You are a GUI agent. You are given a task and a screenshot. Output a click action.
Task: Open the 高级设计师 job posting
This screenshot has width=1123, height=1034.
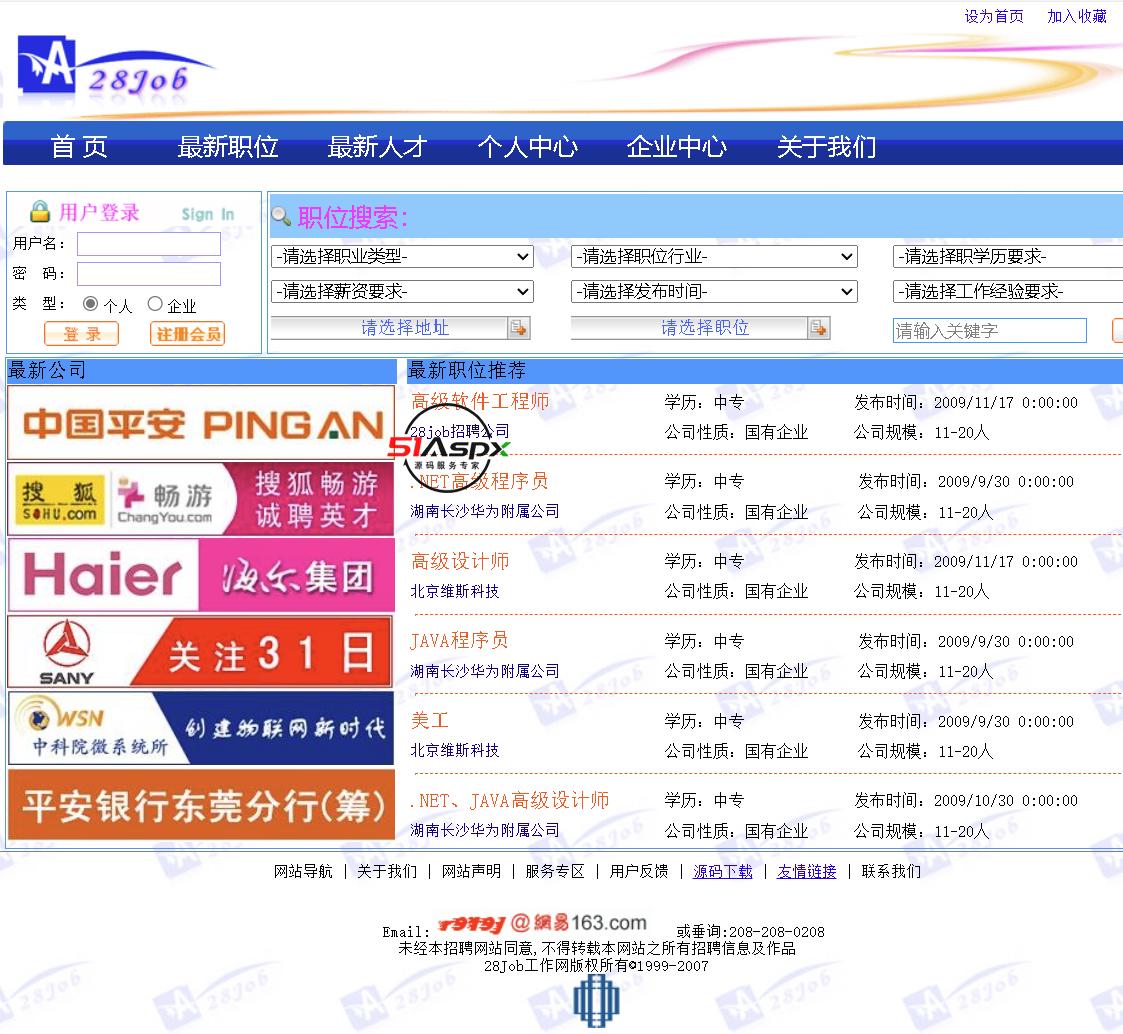(461, 561)
